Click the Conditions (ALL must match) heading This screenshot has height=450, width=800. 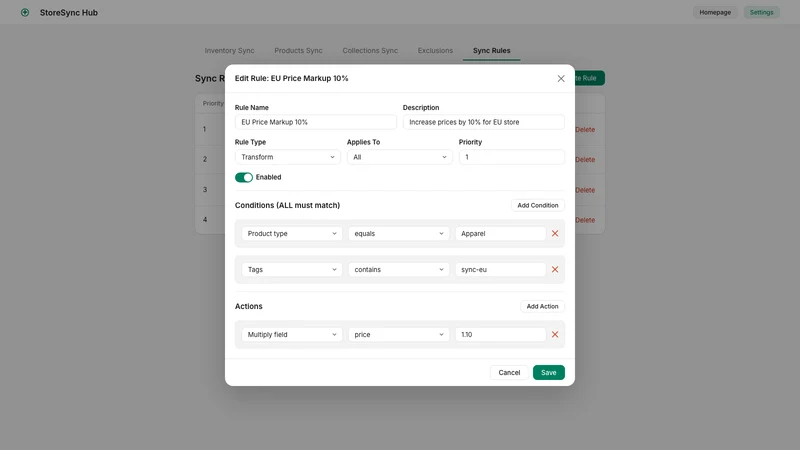(x=287, y=205)
